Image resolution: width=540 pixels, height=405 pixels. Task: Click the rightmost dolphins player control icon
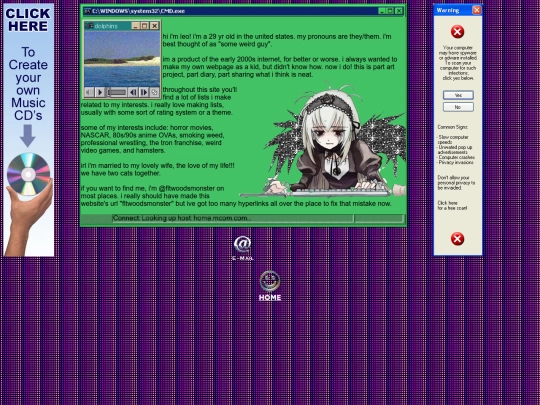pyautogui.click(x=155, y=92)
